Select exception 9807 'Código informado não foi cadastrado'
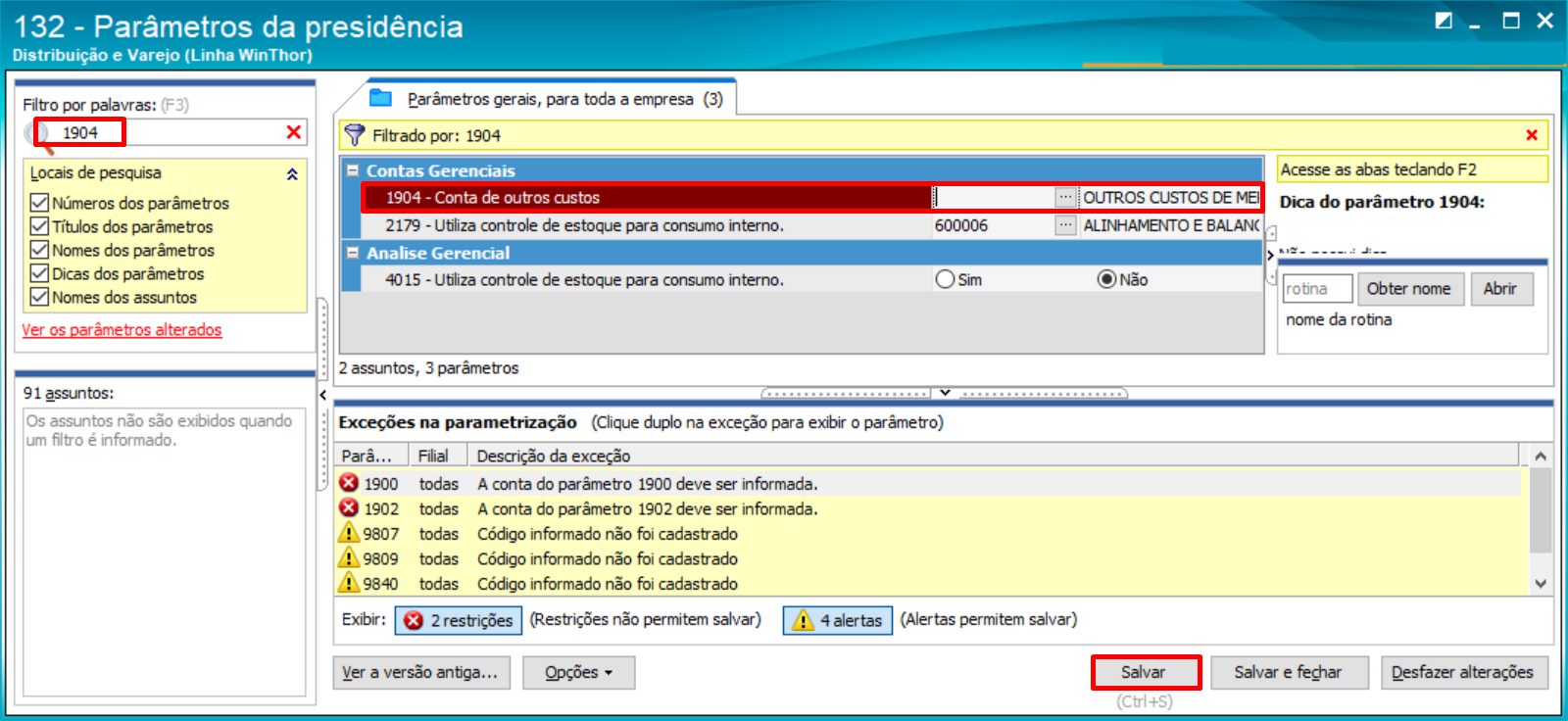This screenshot has width=1568, height=721. (608, 534)
